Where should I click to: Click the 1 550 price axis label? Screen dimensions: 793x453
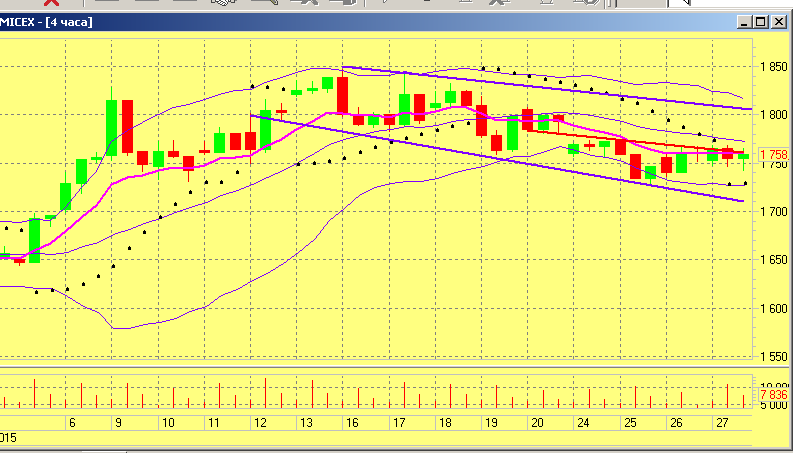coord(774,357)
